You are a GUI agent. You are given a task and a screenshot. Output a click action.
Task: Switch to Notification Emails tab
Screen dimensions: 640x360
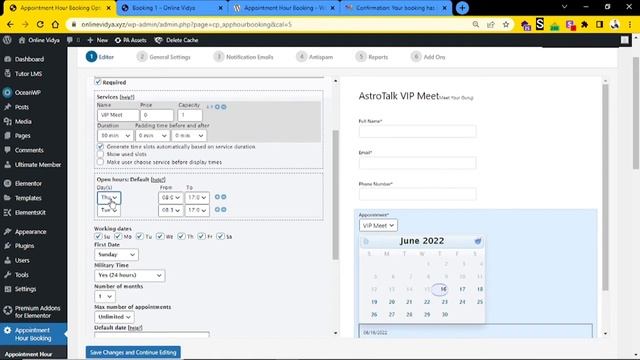(244, 57)
